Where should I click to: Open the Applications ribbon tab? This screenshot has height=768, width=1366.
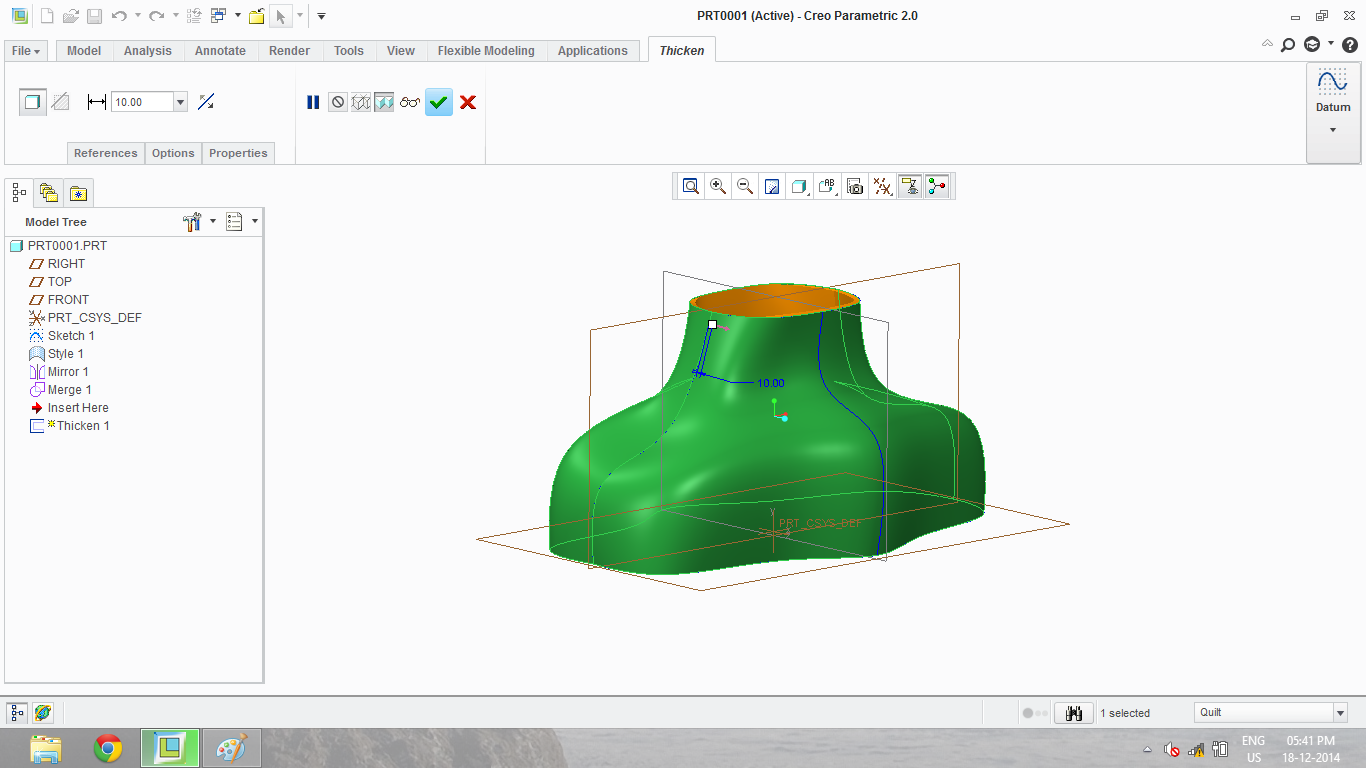tap(593, 51)
